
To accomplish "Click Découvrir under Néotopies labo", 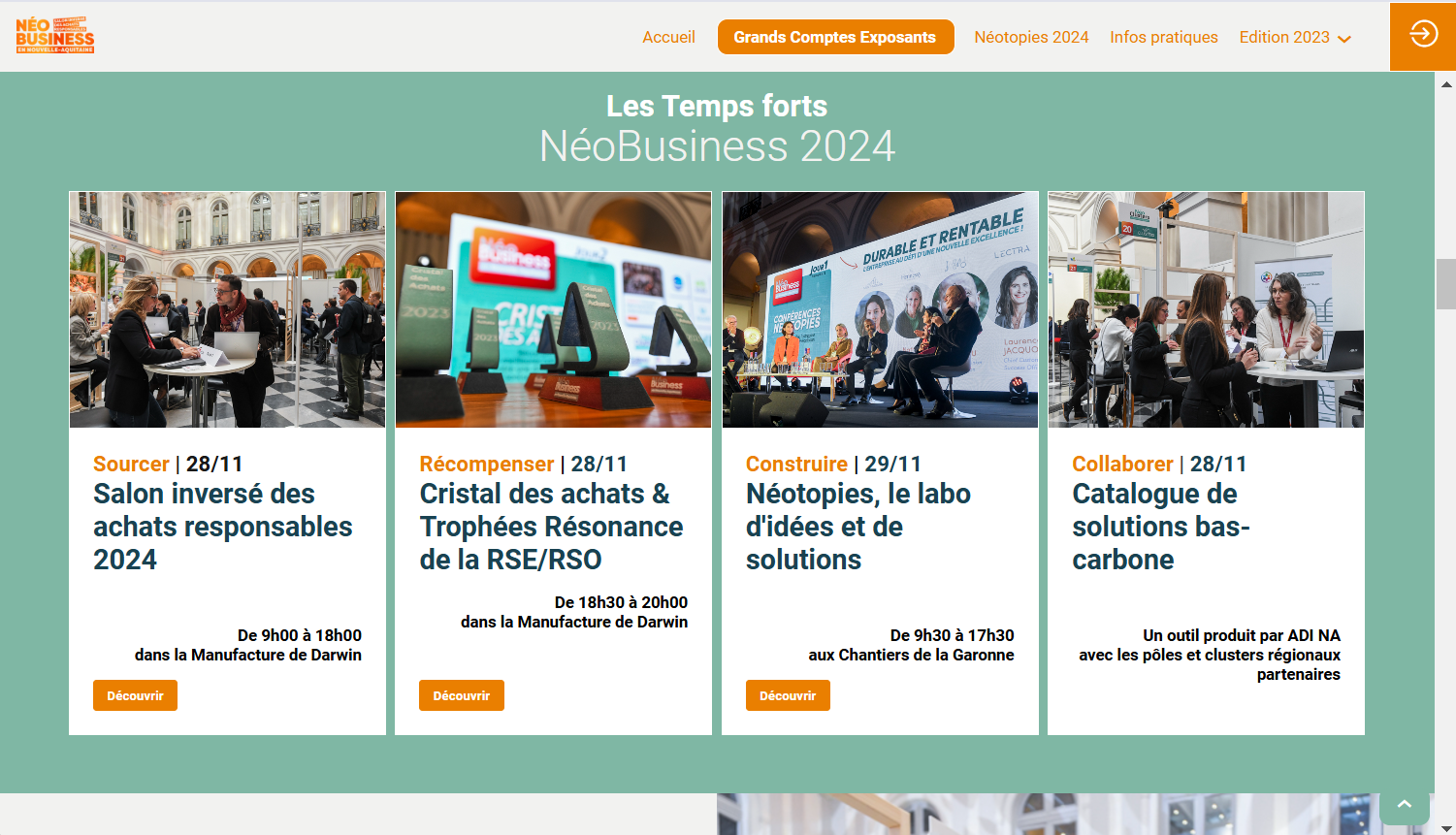I will point(788,695).
